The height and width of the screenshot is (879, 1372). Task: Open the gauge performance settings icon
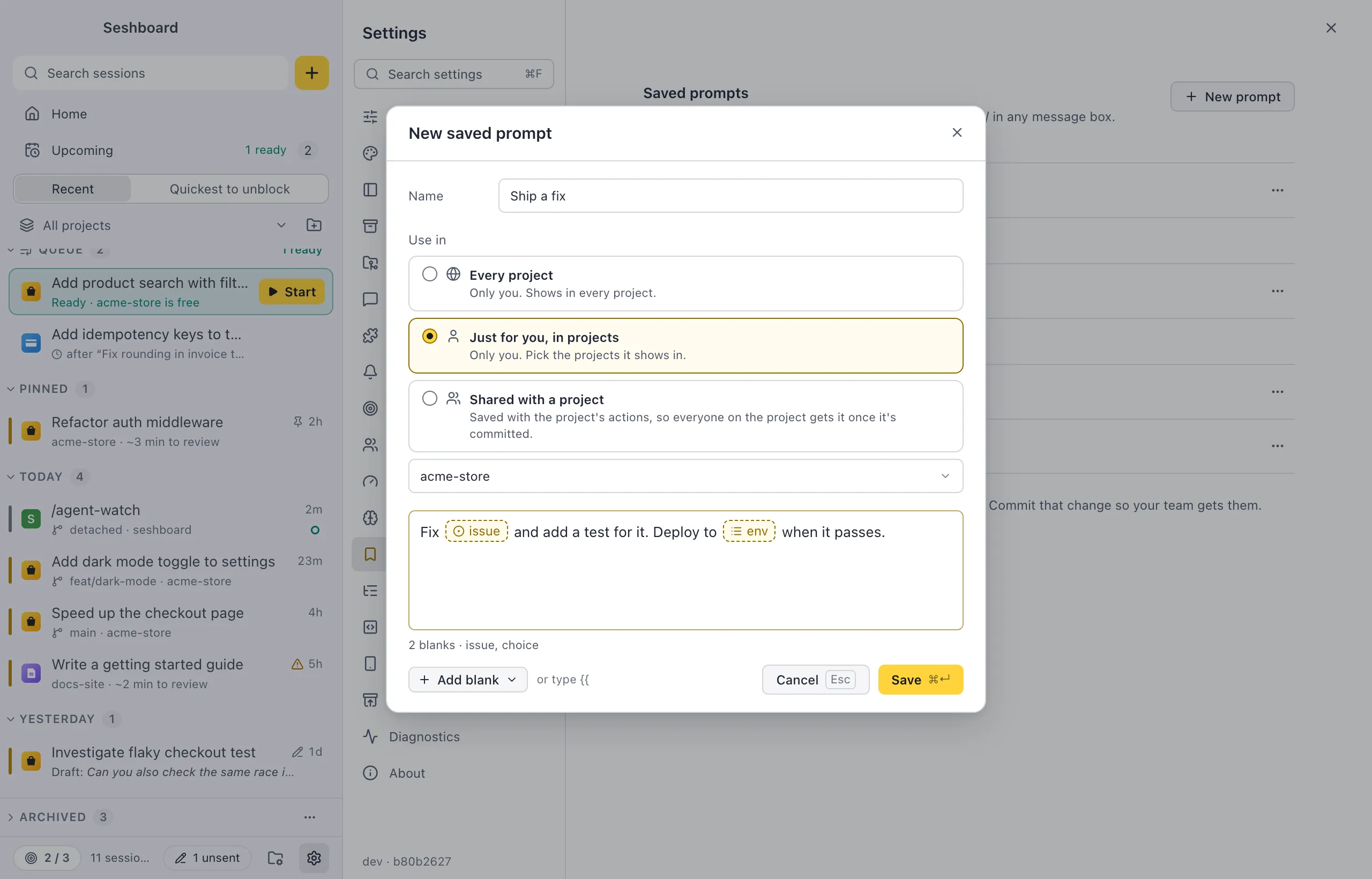[370, 481]
